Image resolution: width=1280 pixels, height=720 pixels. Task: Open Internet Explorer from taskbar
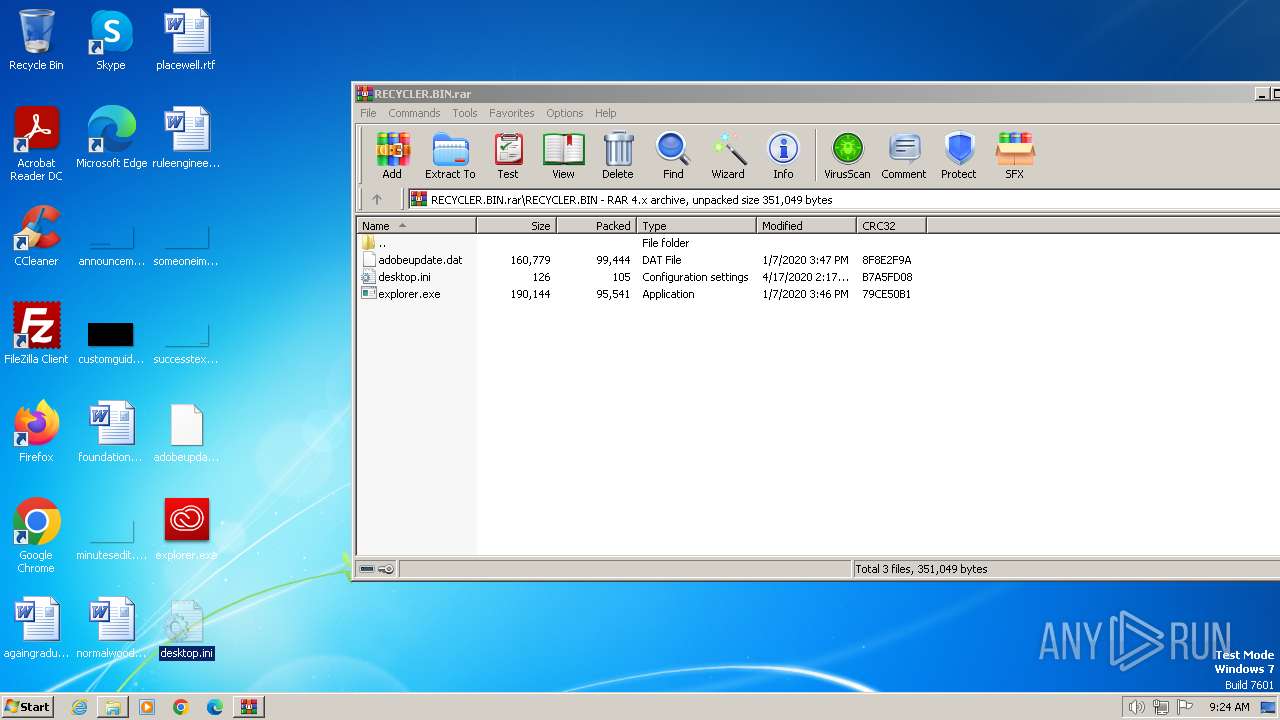[x=79, y=707]
